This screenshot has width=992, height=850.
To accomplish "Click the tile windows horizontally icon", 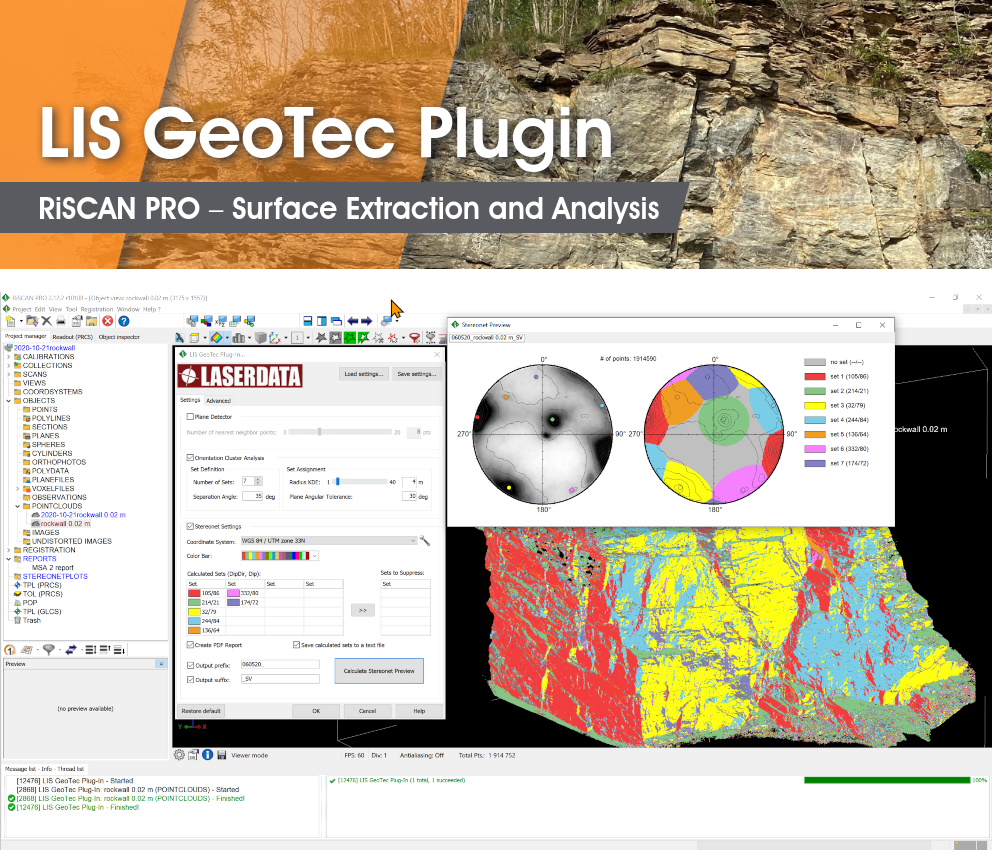I will [x=308, y=321].
